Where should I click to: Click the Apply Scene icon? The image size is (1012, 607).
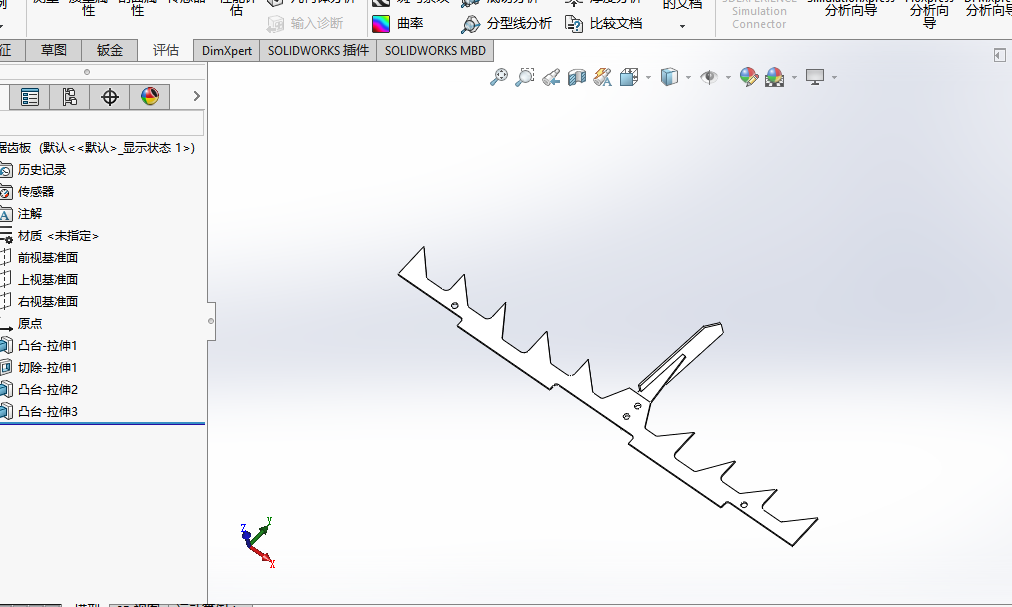point(774,77)
